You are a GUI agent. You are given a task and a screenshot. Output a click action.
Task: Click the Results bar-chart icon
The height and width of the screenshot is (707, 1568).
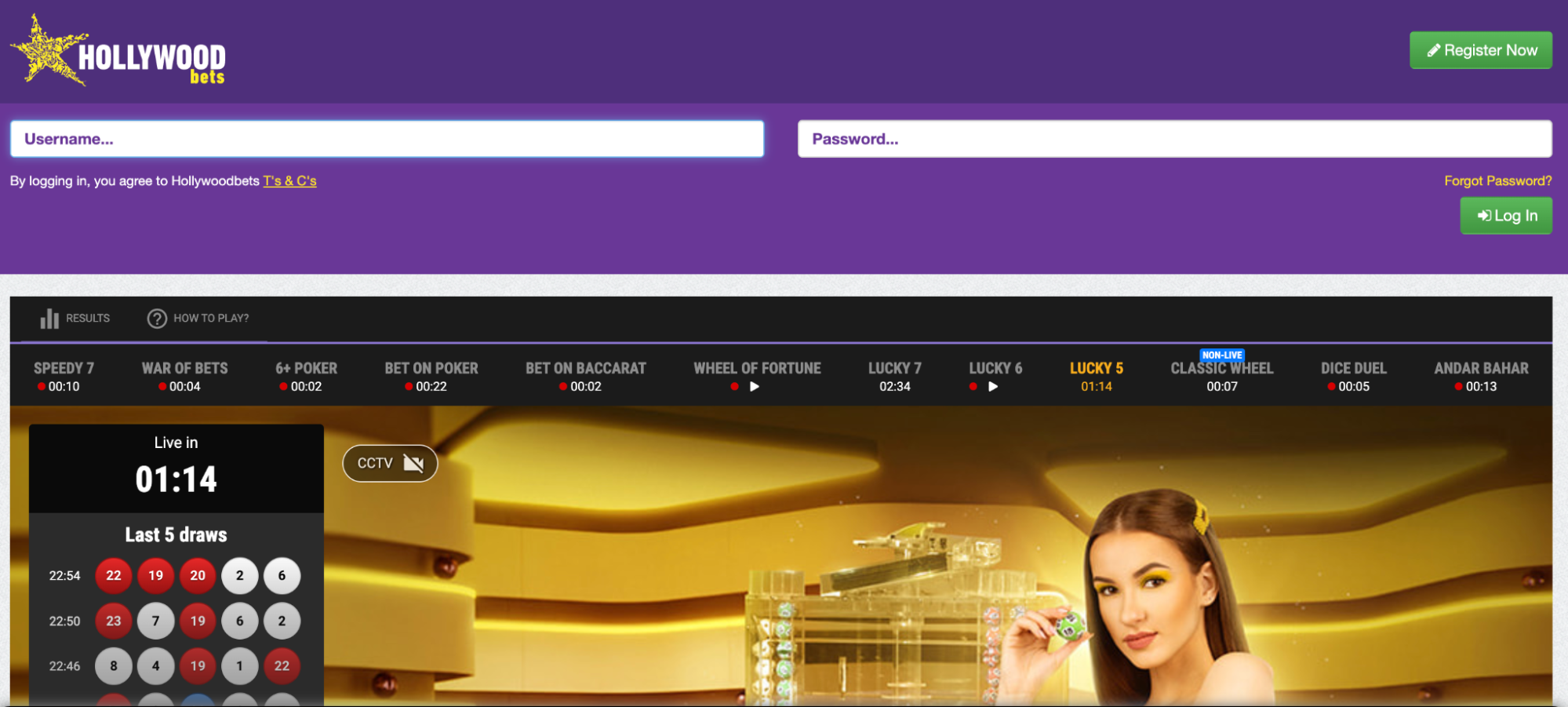coord(49,319)
